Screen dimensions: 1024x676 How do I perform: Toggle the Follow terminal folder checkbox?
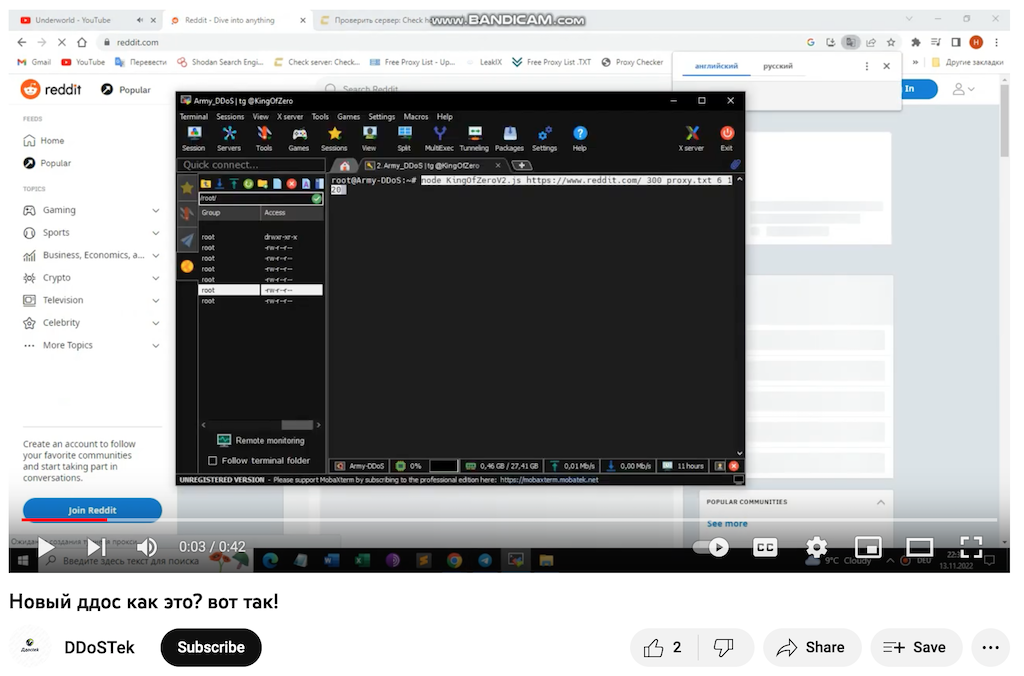tap(212, 460)
